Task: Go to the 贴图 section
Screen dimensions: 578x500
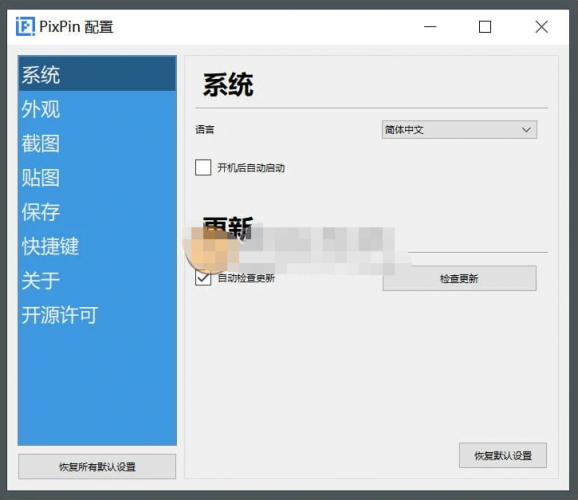Action: pos(97,177)
